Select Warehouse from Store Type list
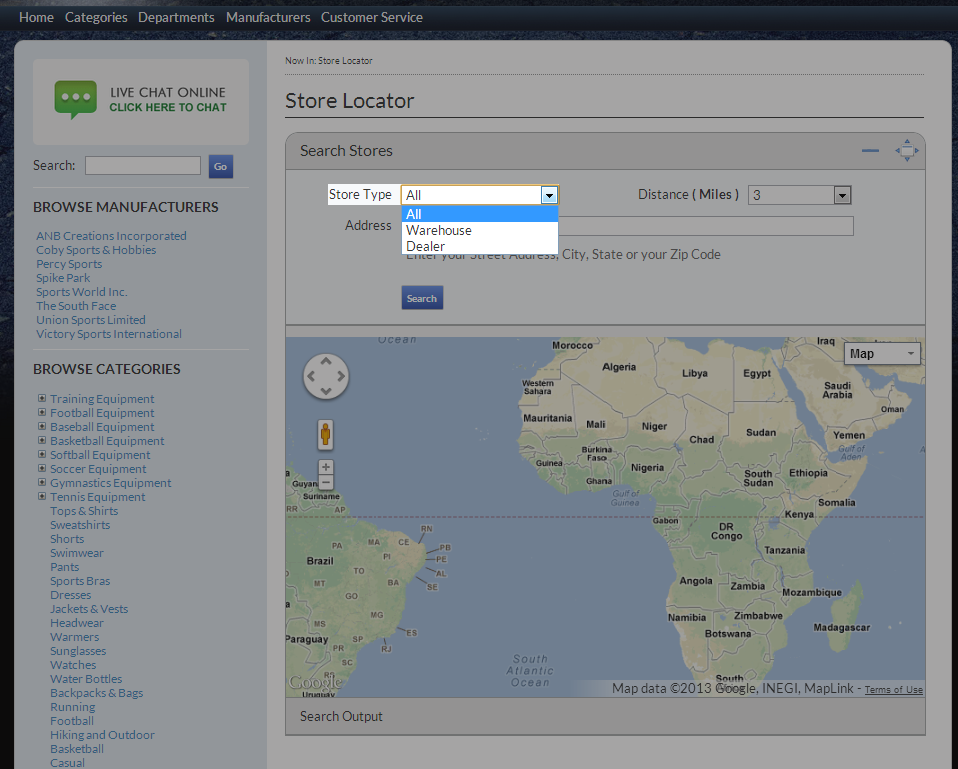 pyautogui.click(x=439, y=230)
